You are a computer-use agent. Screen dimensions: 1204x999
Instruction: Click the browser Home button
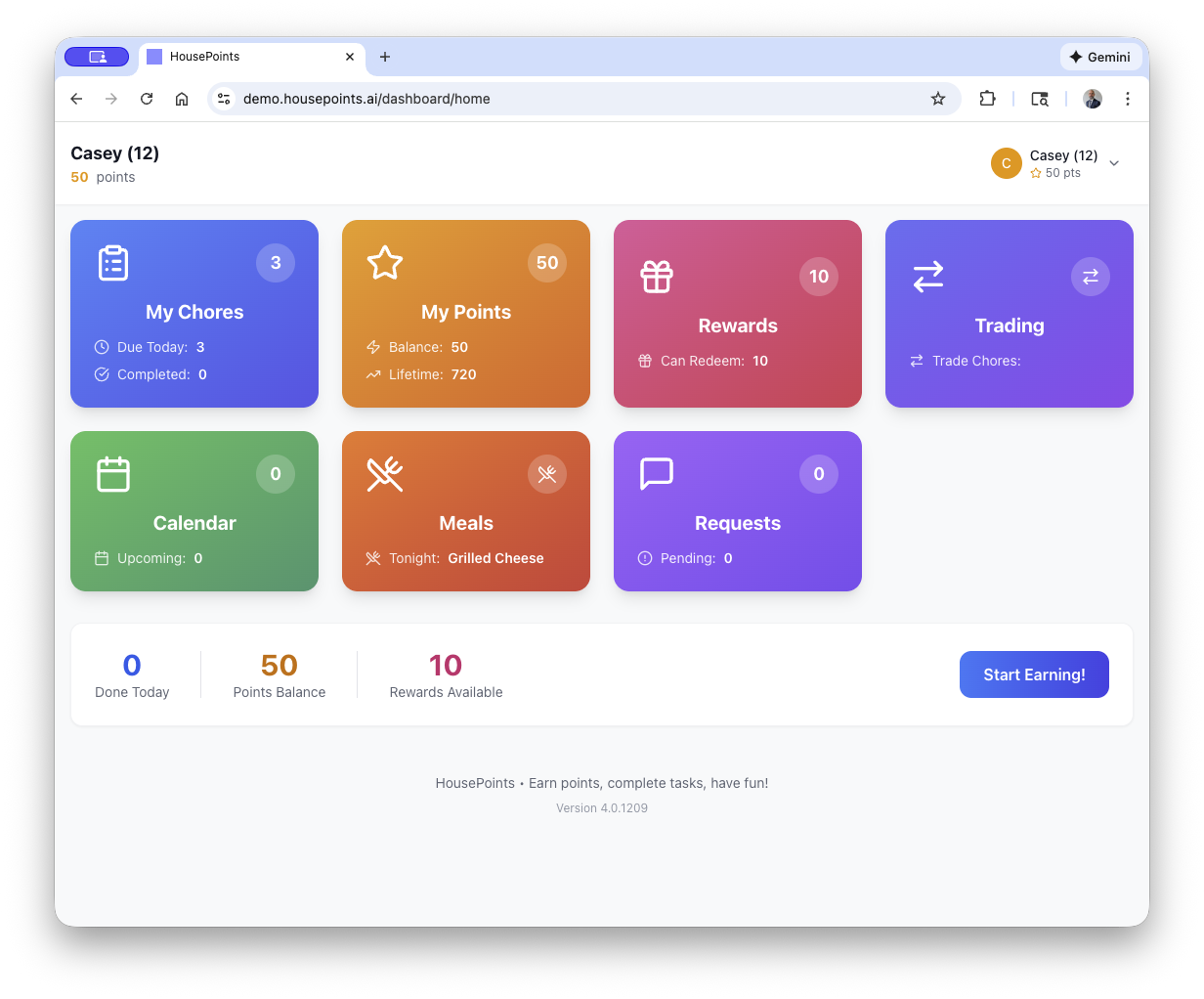click(182, 99)
